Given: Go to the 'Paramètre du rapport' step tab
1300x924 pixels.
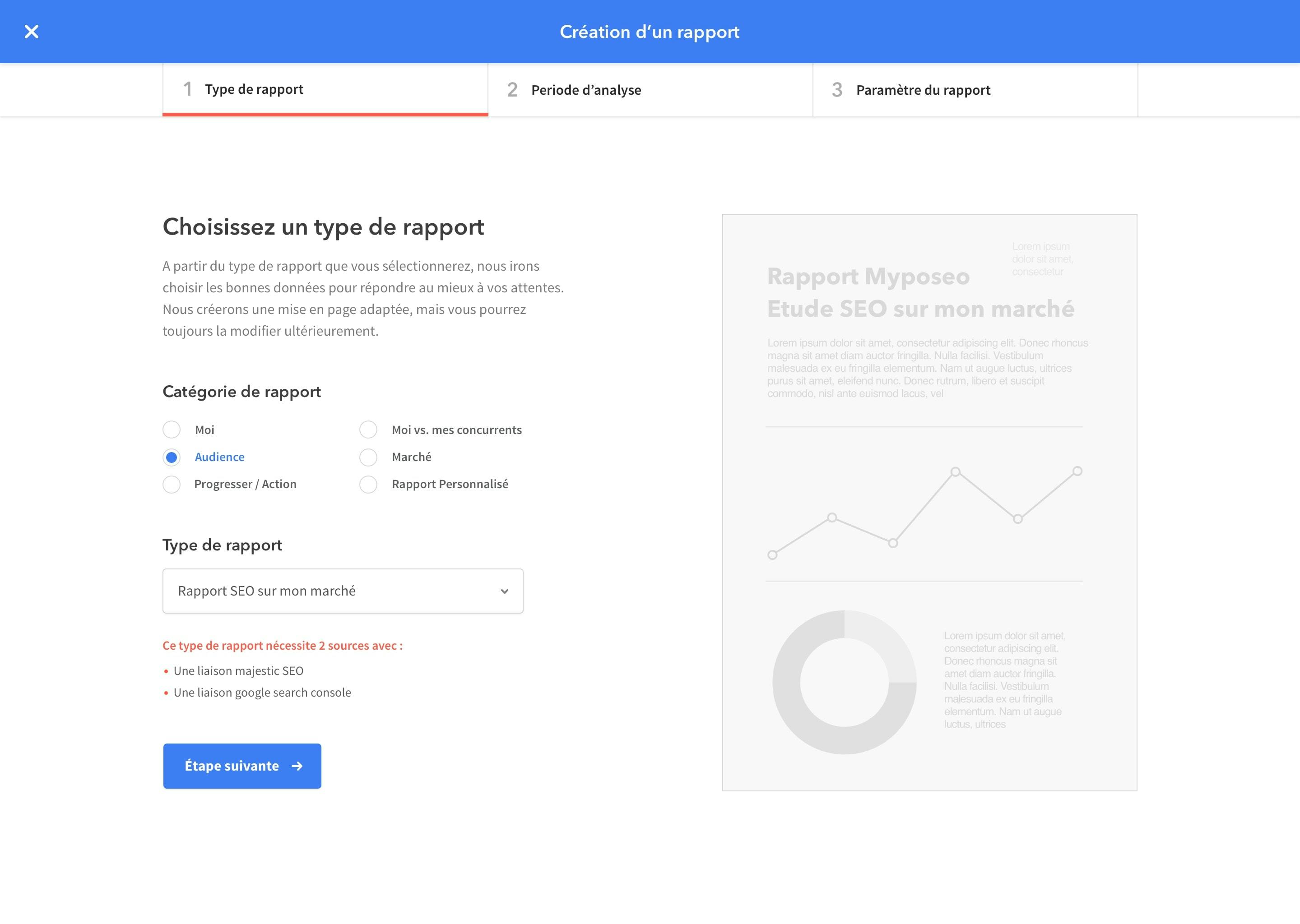Looking at the screenshot, I should pyautogui.click(x=975, y=90).
